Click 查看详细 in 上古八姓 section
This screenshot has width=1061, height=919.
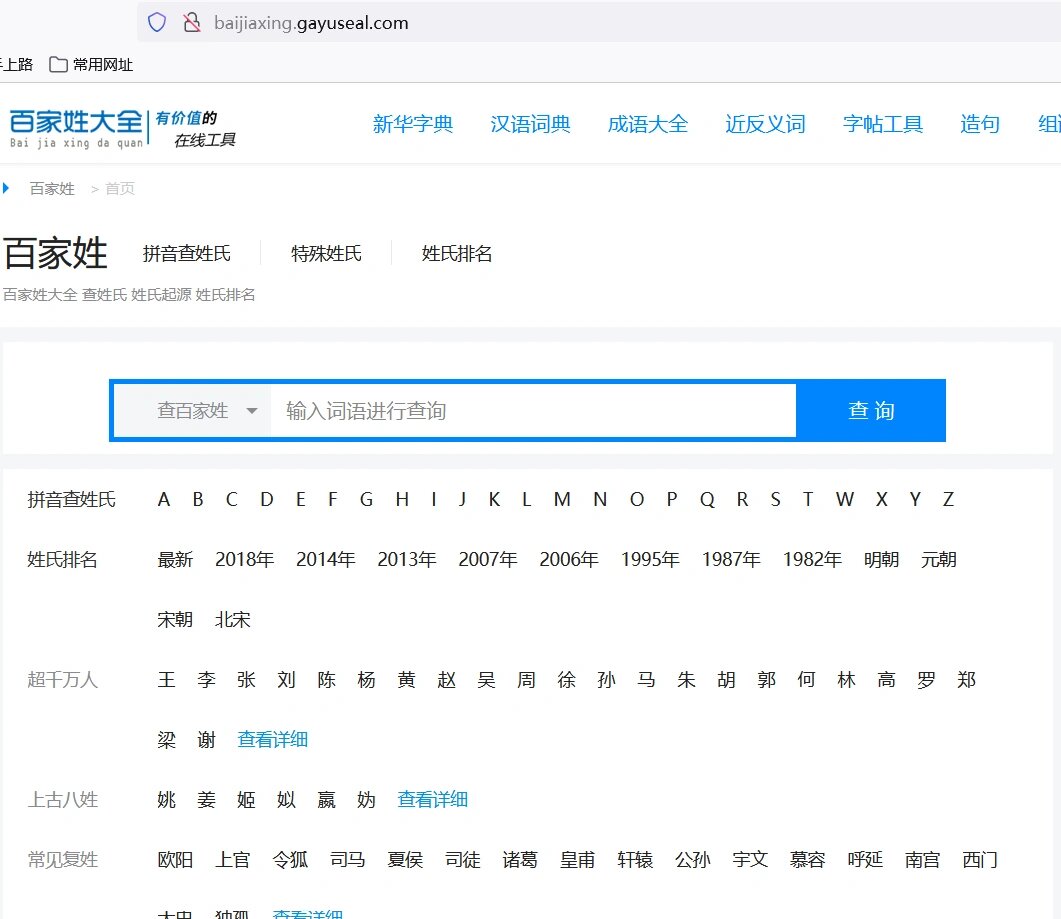[432, 800]
